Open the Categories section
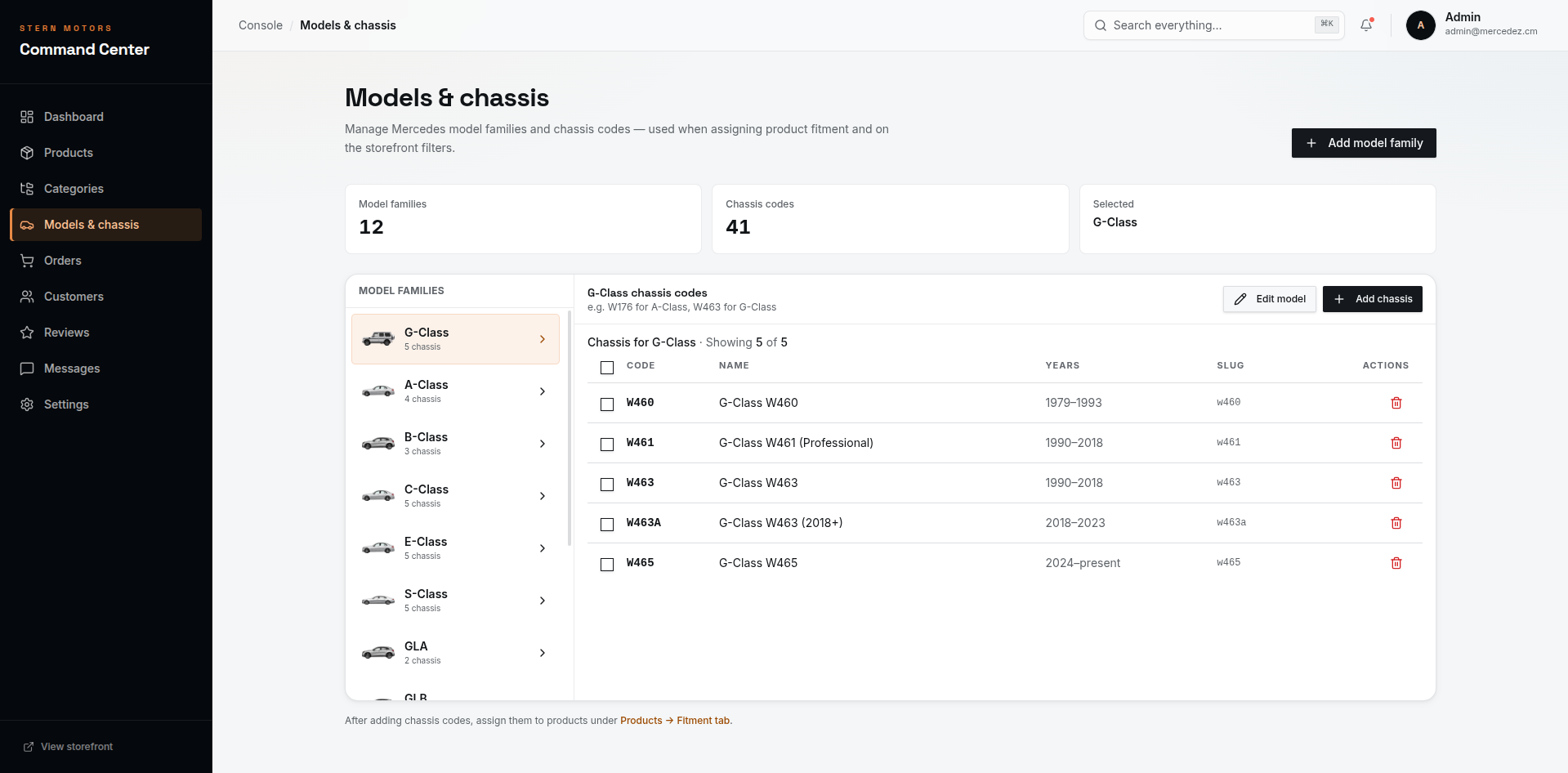The height and width of the screenshot is (773, 1568). [105, 189]
